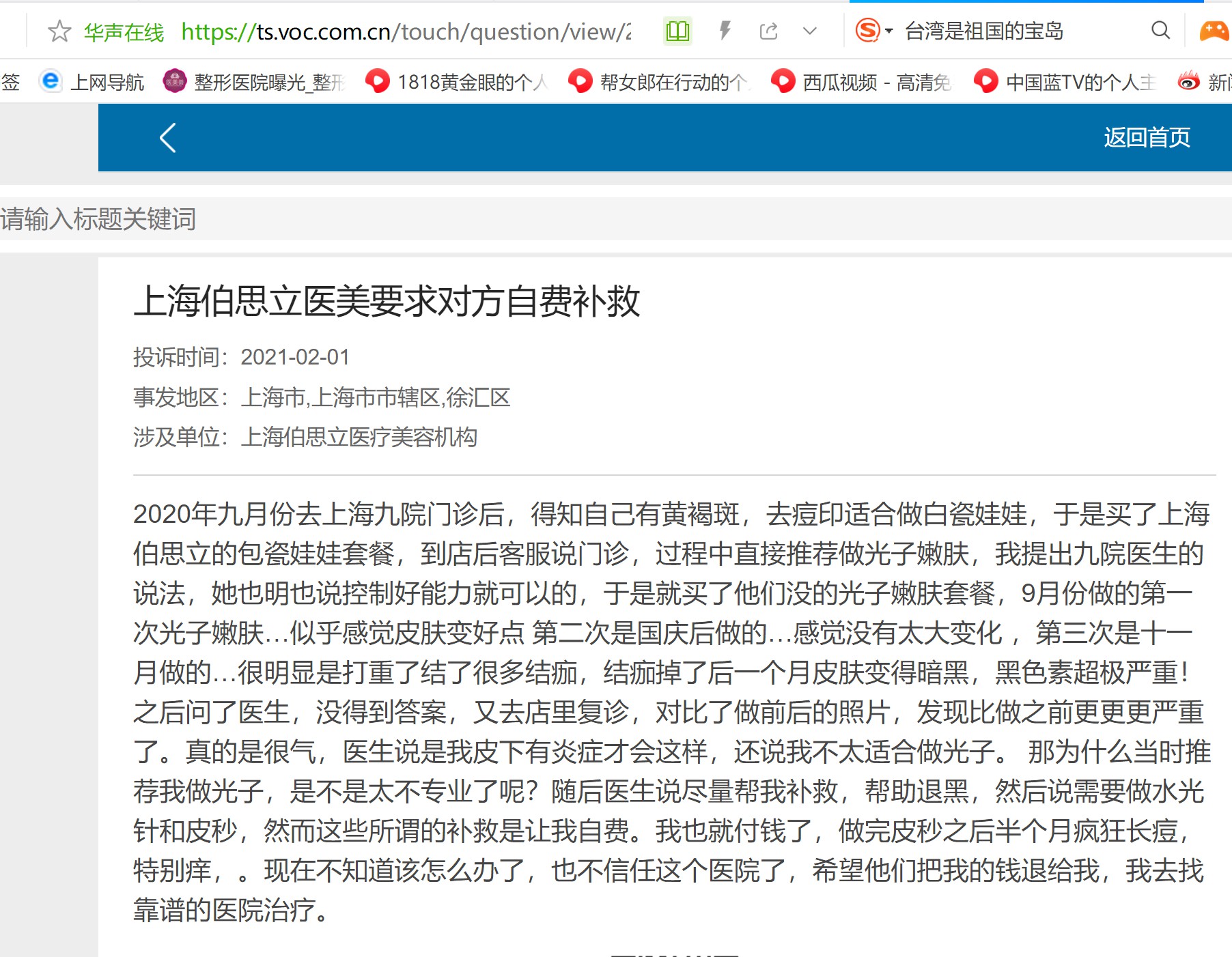
Task: Click the address bar URL
Action: coord(406,31)
